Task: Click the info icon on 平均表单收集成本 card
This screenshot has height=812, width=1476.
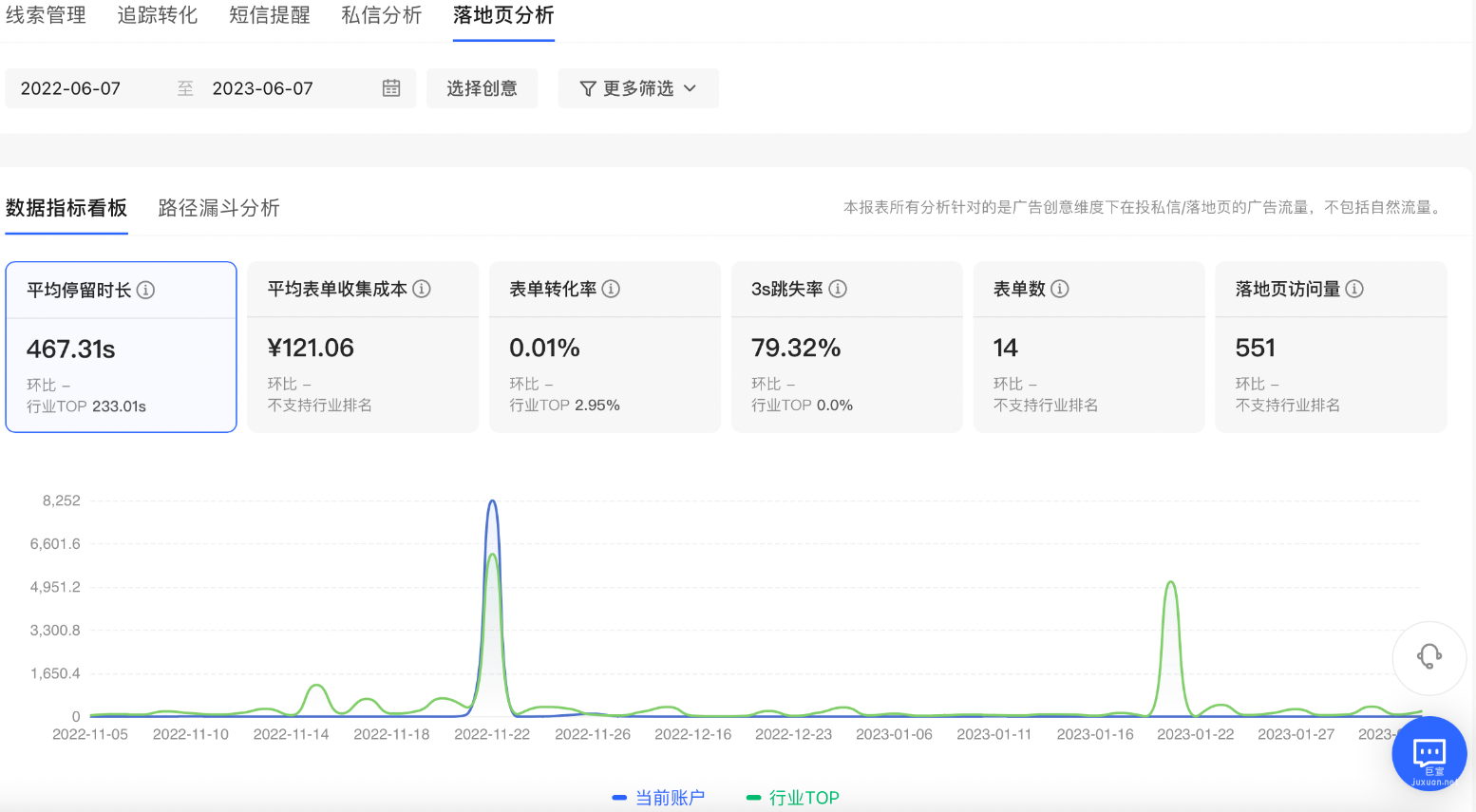Action: click(x=422, y=289)
